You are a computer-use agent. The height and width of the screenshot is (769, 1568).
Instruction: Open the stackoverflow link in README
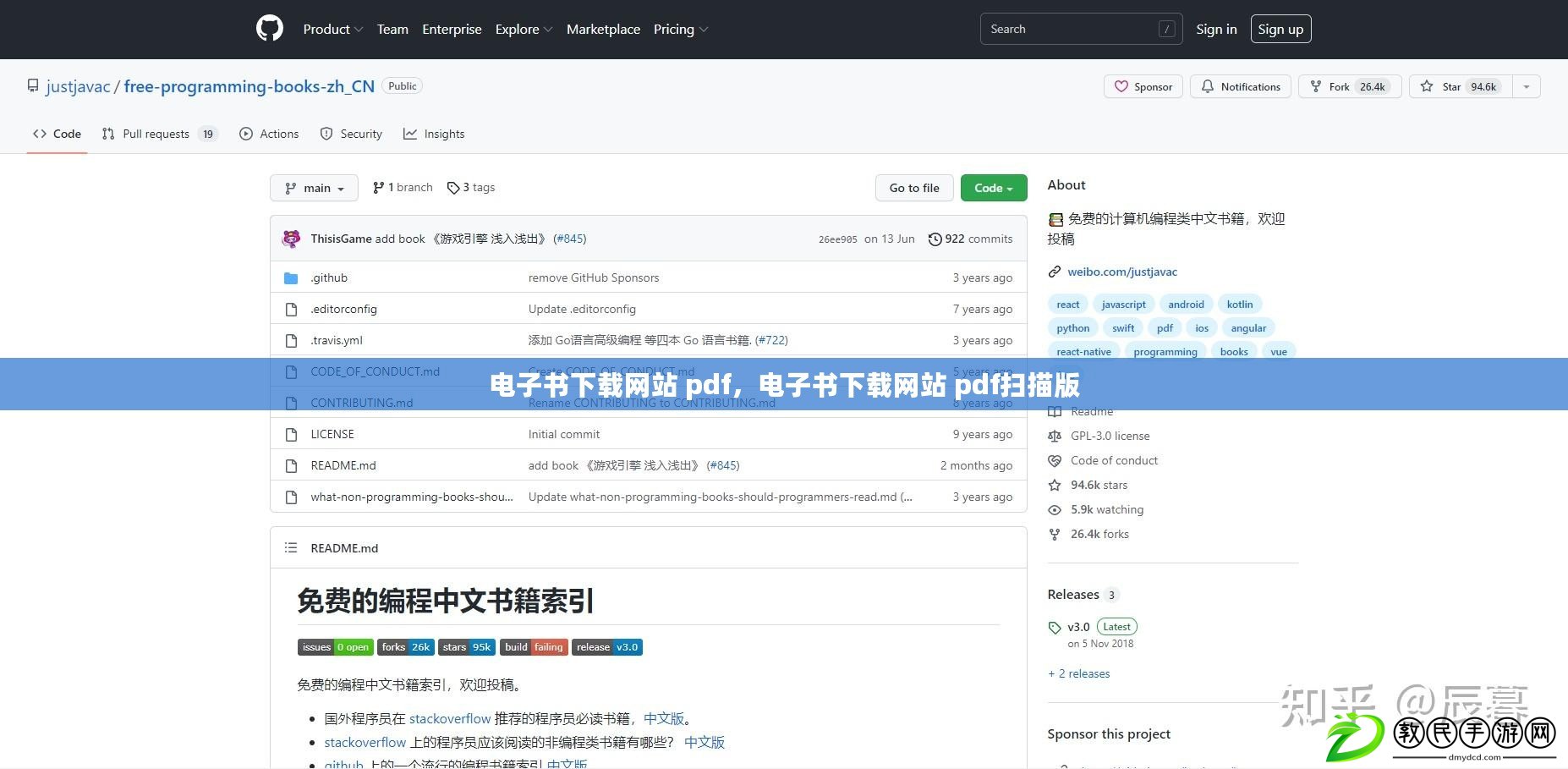pyautogui.click(x=450, y=718)
